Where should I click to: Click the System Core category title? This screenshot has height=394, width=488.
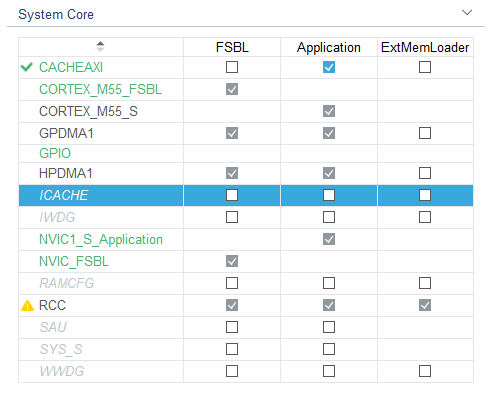tap(56, 14)
